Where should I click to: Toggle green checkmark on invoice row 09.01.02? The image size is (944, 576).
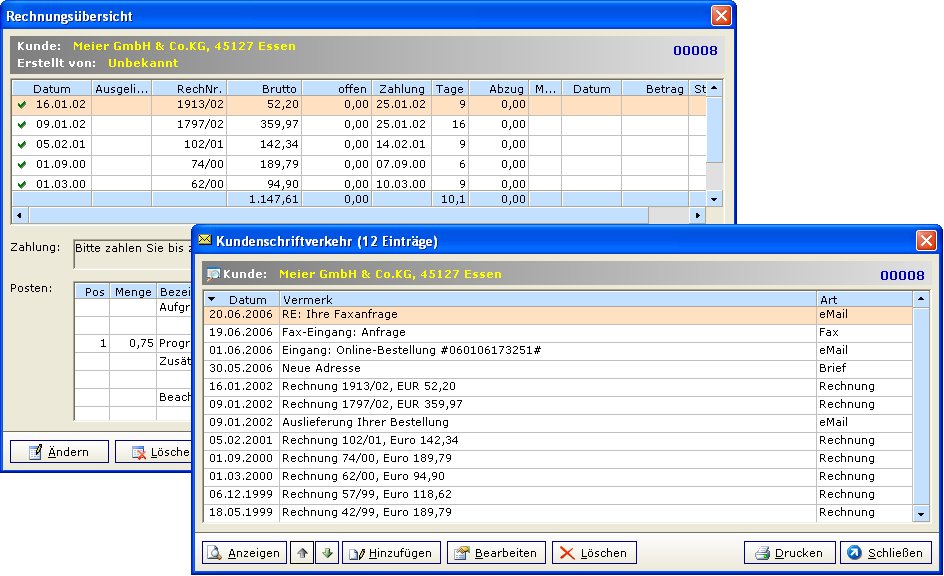coord(22,125)
